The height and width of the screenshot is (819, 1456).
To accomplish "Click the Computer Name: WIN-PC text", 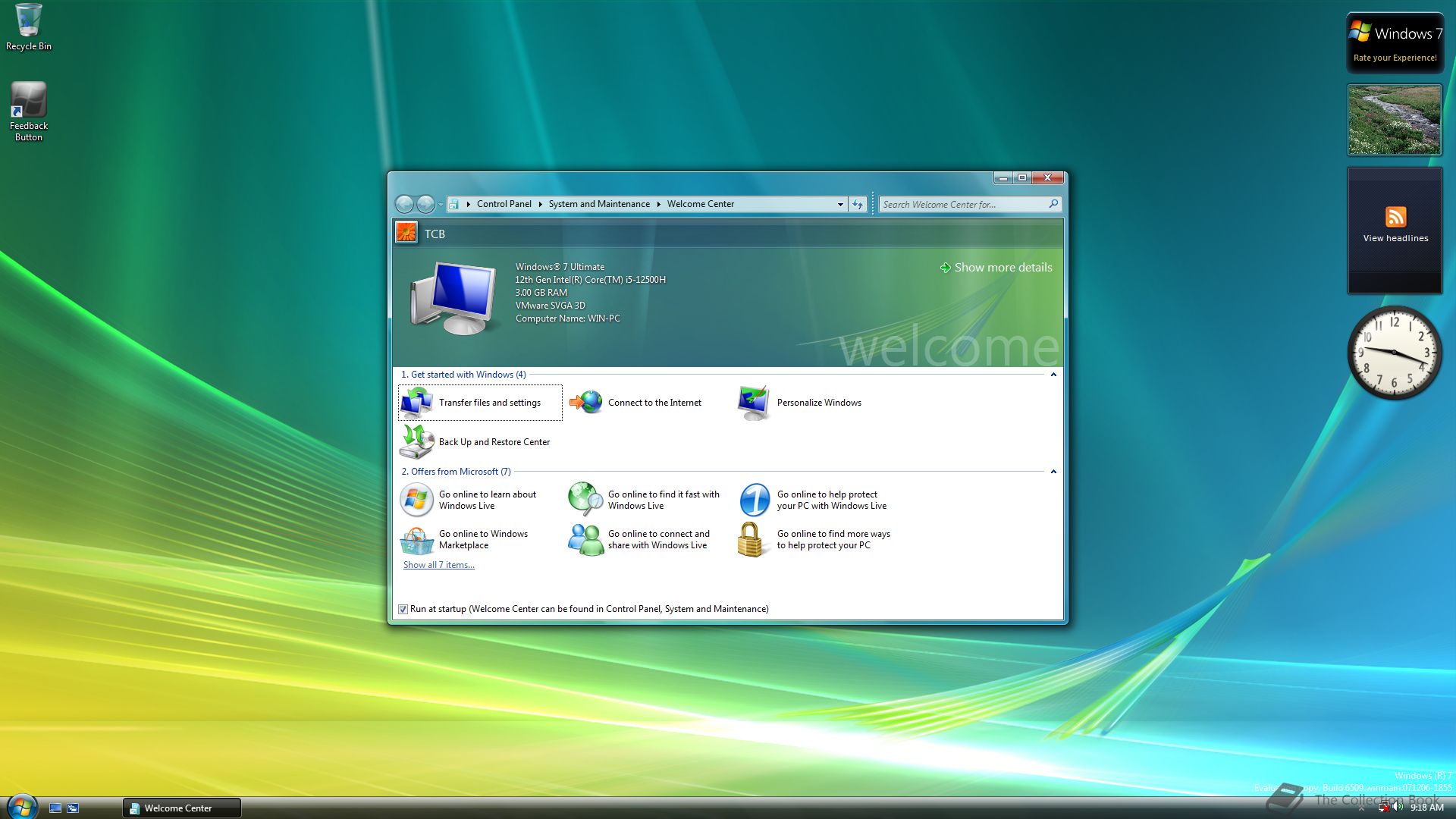I will tap(567, 318).
